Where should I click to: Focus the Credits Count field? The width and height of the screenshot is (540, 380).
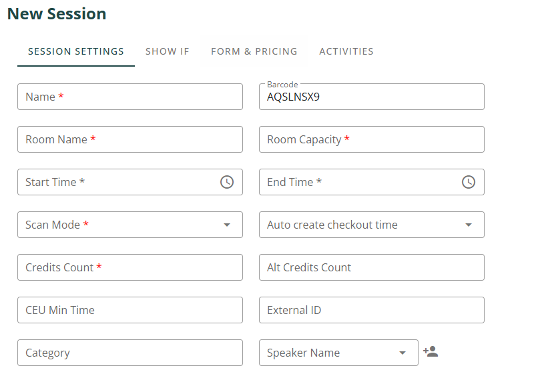130,267
